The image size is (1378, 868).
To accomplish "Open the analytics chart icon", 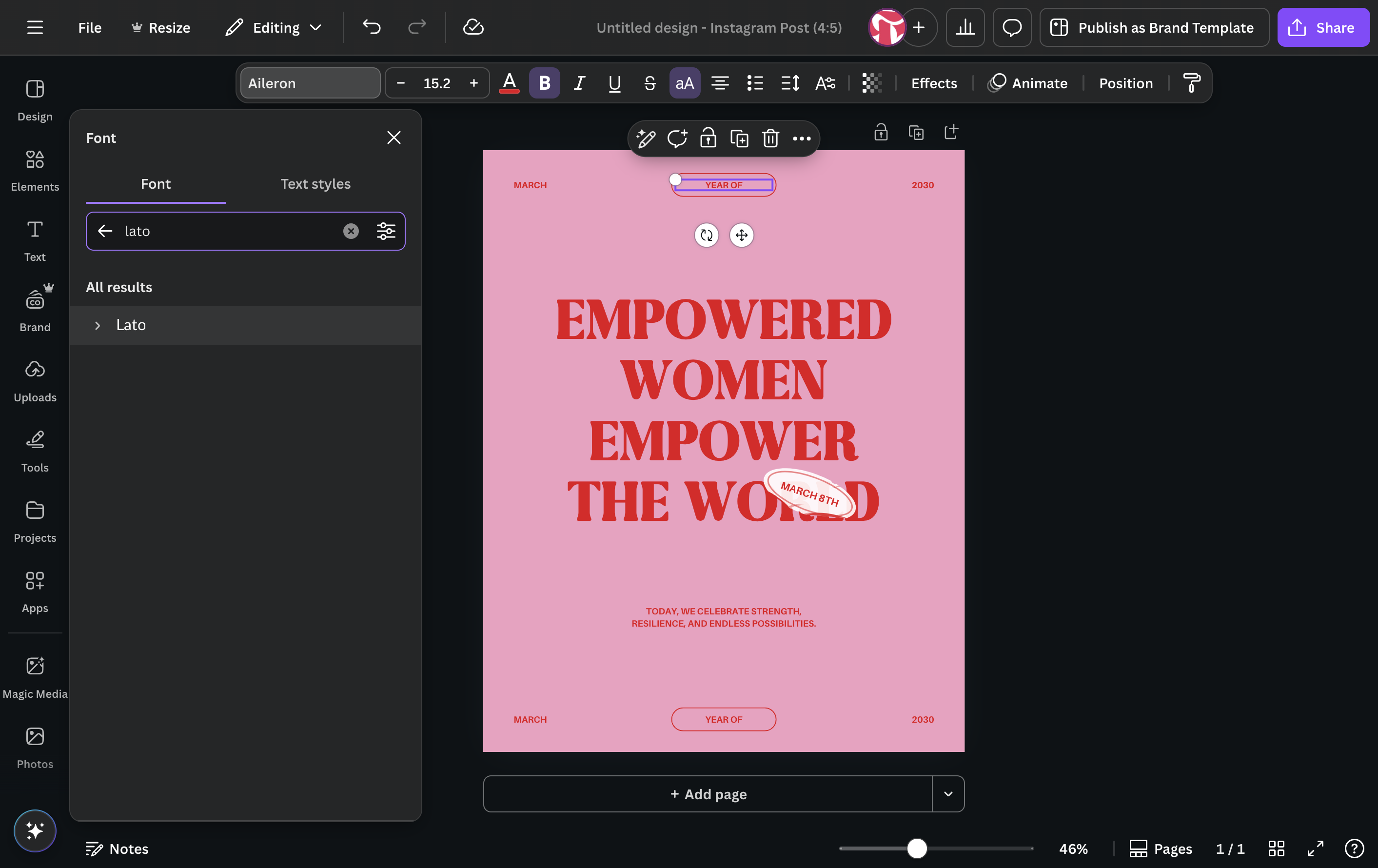I will click(965, 27).
